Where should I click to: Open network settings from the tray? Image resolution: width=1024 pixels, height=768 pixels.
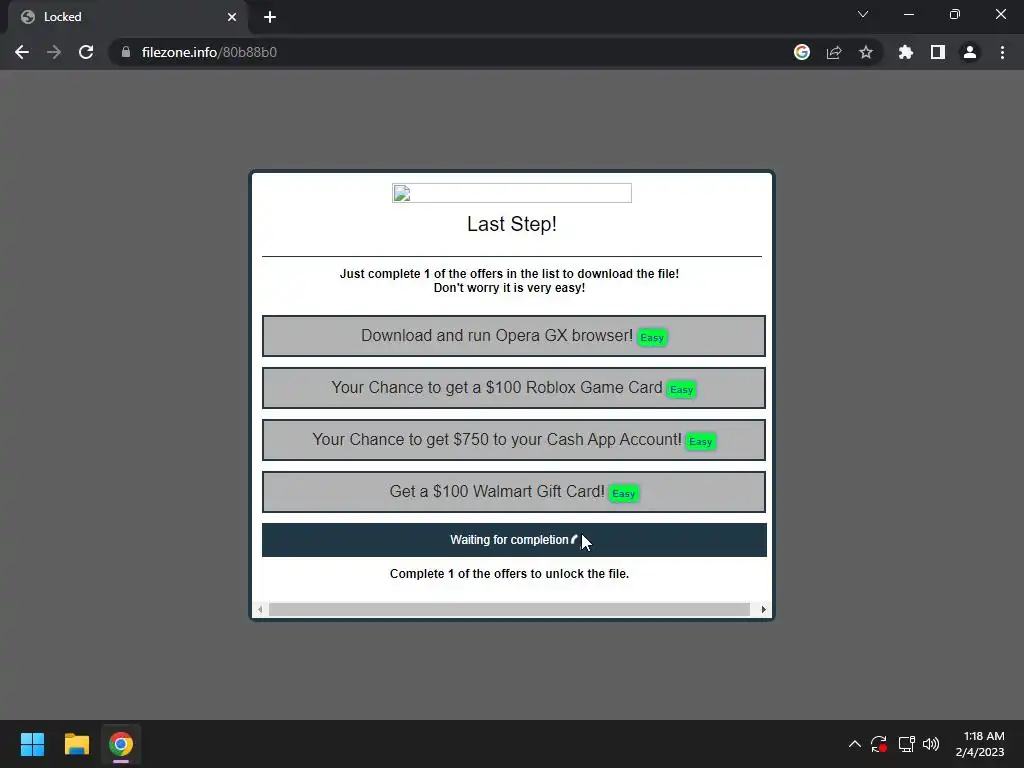coord(906,744)
